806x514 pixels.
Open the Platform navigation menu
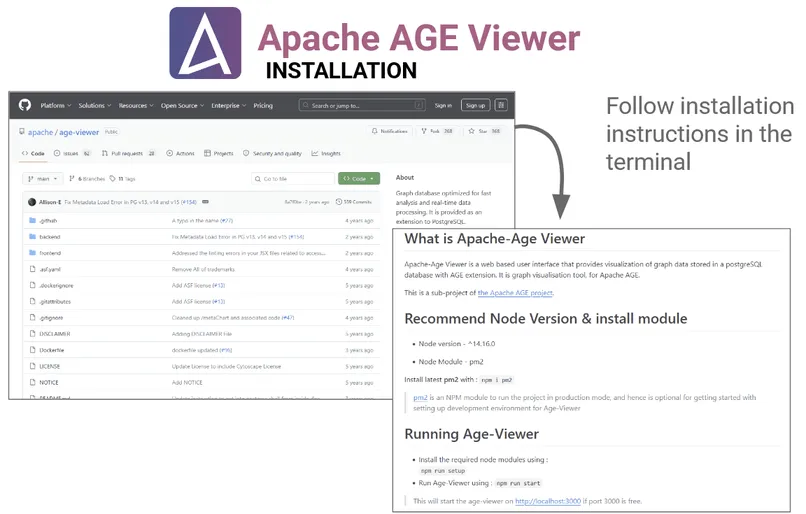click(56, 105)
